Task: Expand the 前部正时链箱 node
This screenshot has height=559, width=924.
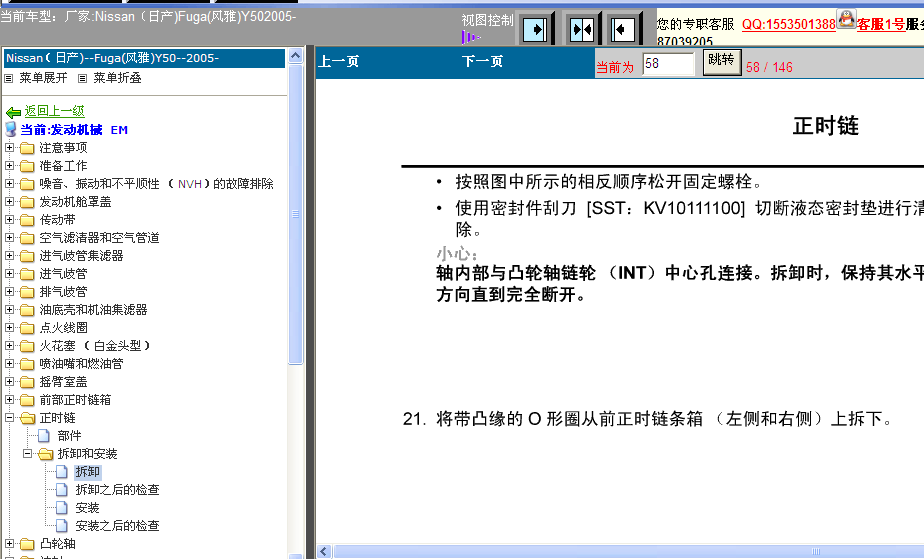Action: coord(9,399)
